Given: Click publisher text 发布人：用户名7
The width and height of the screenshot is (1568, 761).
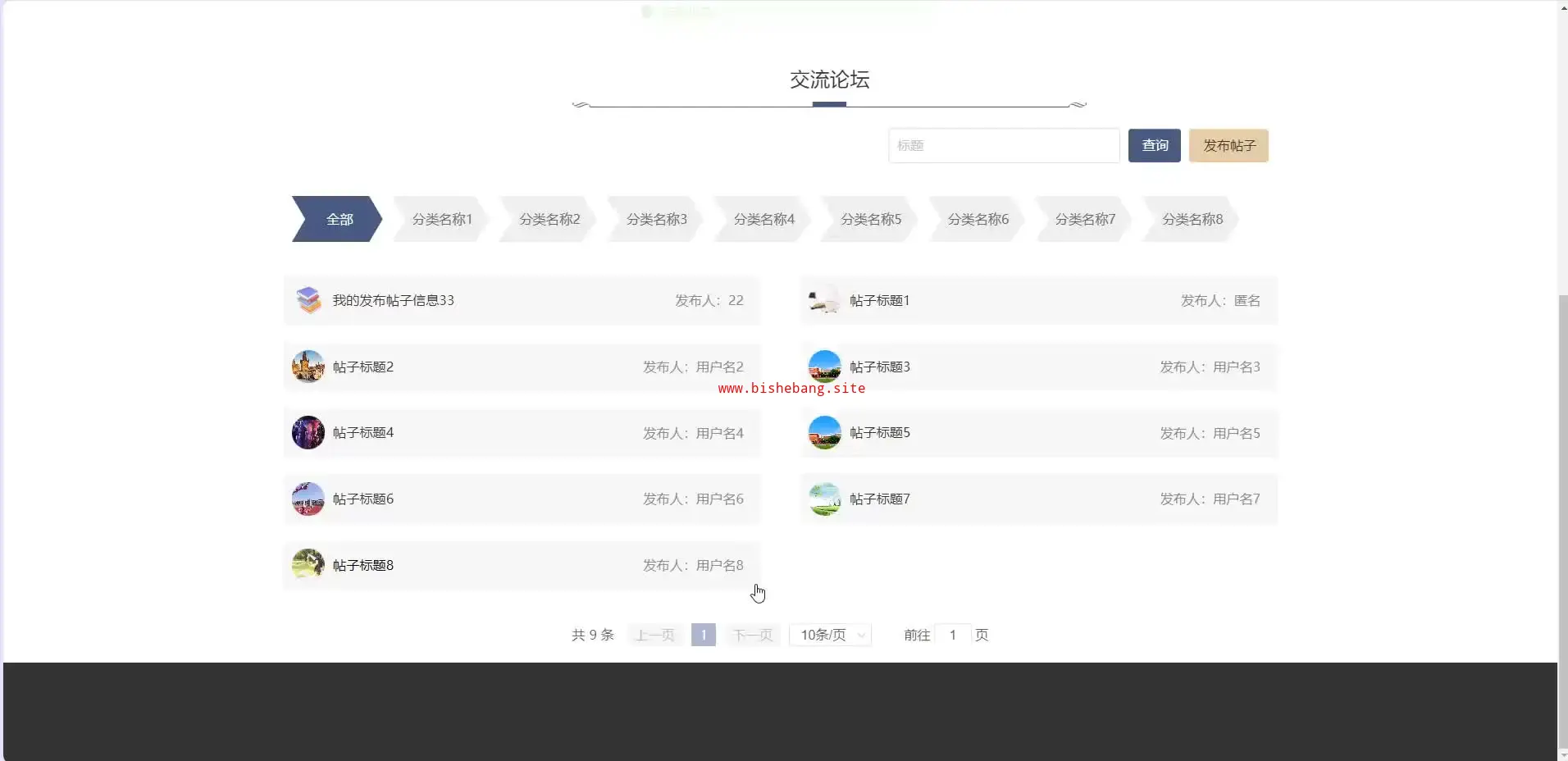Looking at the screenshot, I should [x=1210, y=499].
